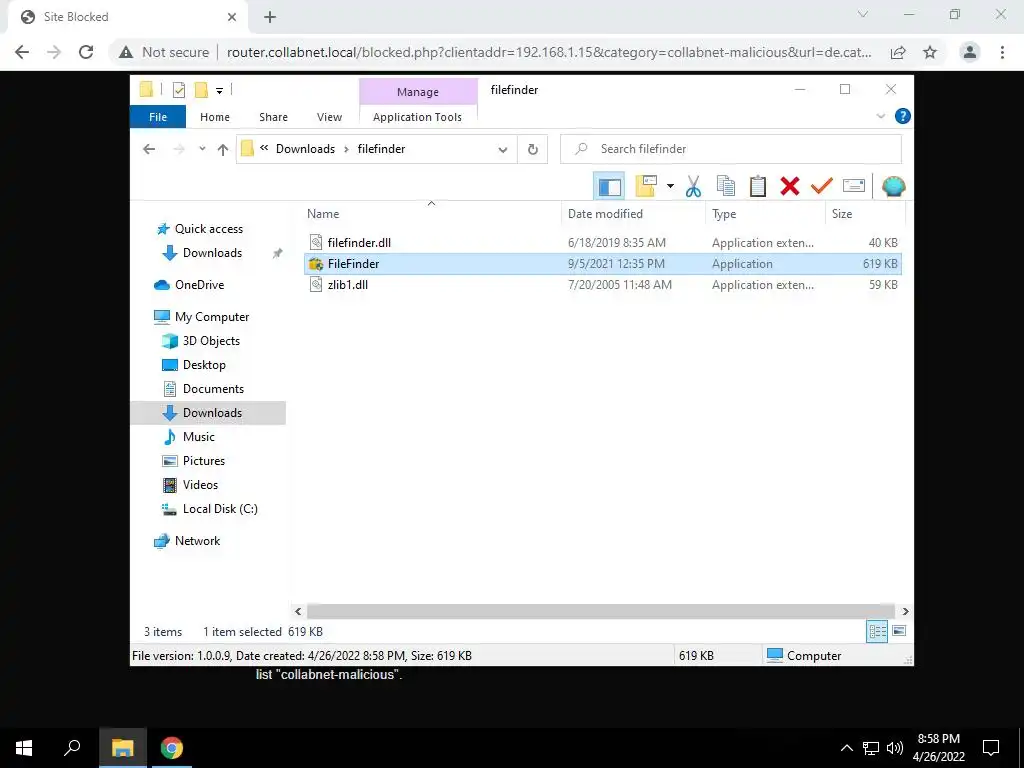Click the horizontal scrollbar in file list
The image size is (1024, 768).
[601, 611]
